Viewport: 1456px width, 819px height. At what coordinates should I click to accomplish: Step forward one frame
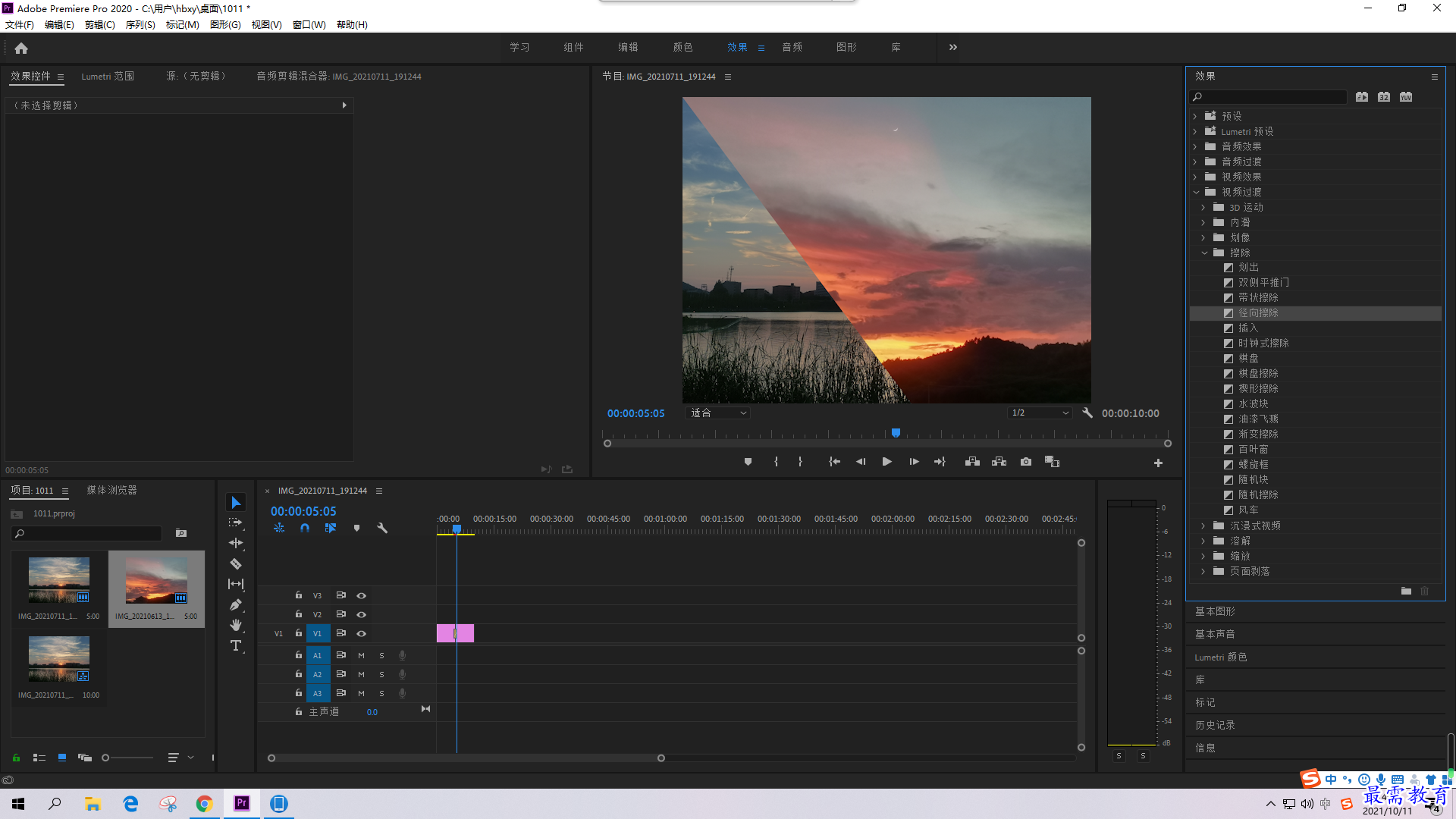point(914,462)
